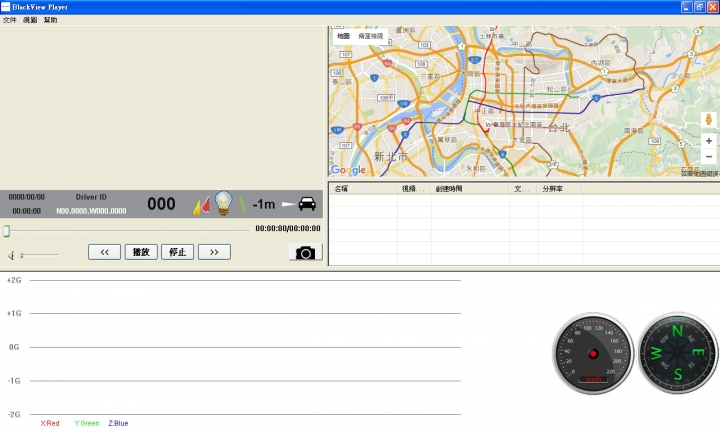Click the 0000/00/00 date display
The height and width of the screenshot is (433, 720).
coord(27,197)
